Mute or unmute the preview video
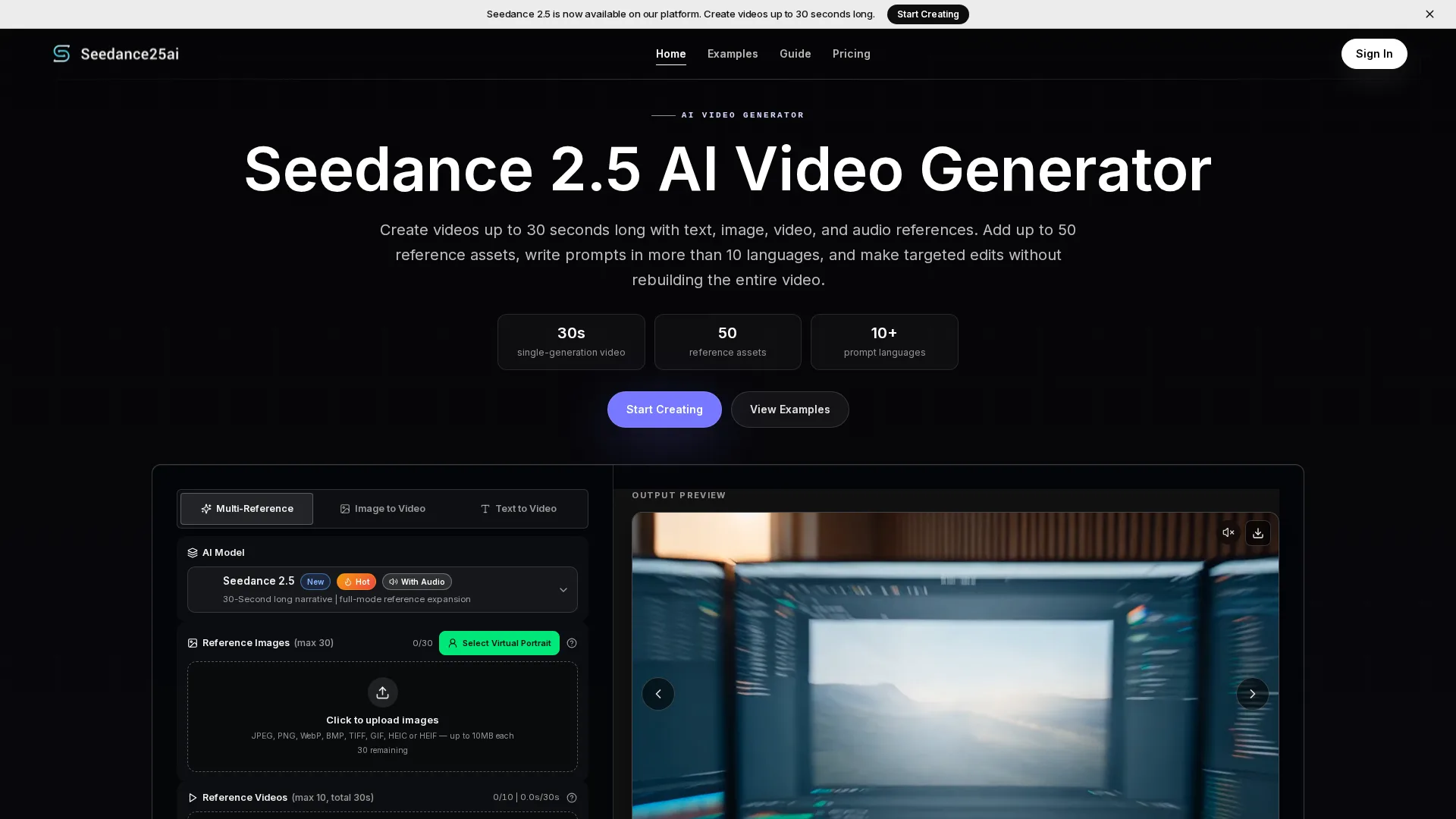Viewport: 1456px width, 819px height. pyautogui.click(x=1228, y=533)
